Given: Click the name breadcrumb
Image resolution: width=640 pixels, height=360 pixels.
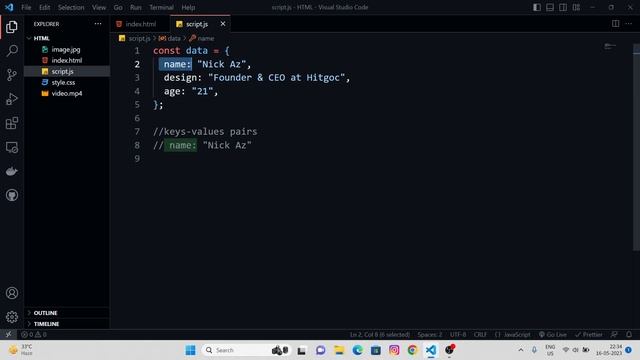Looking at the screenshot, I should click(x=202, y=38).
